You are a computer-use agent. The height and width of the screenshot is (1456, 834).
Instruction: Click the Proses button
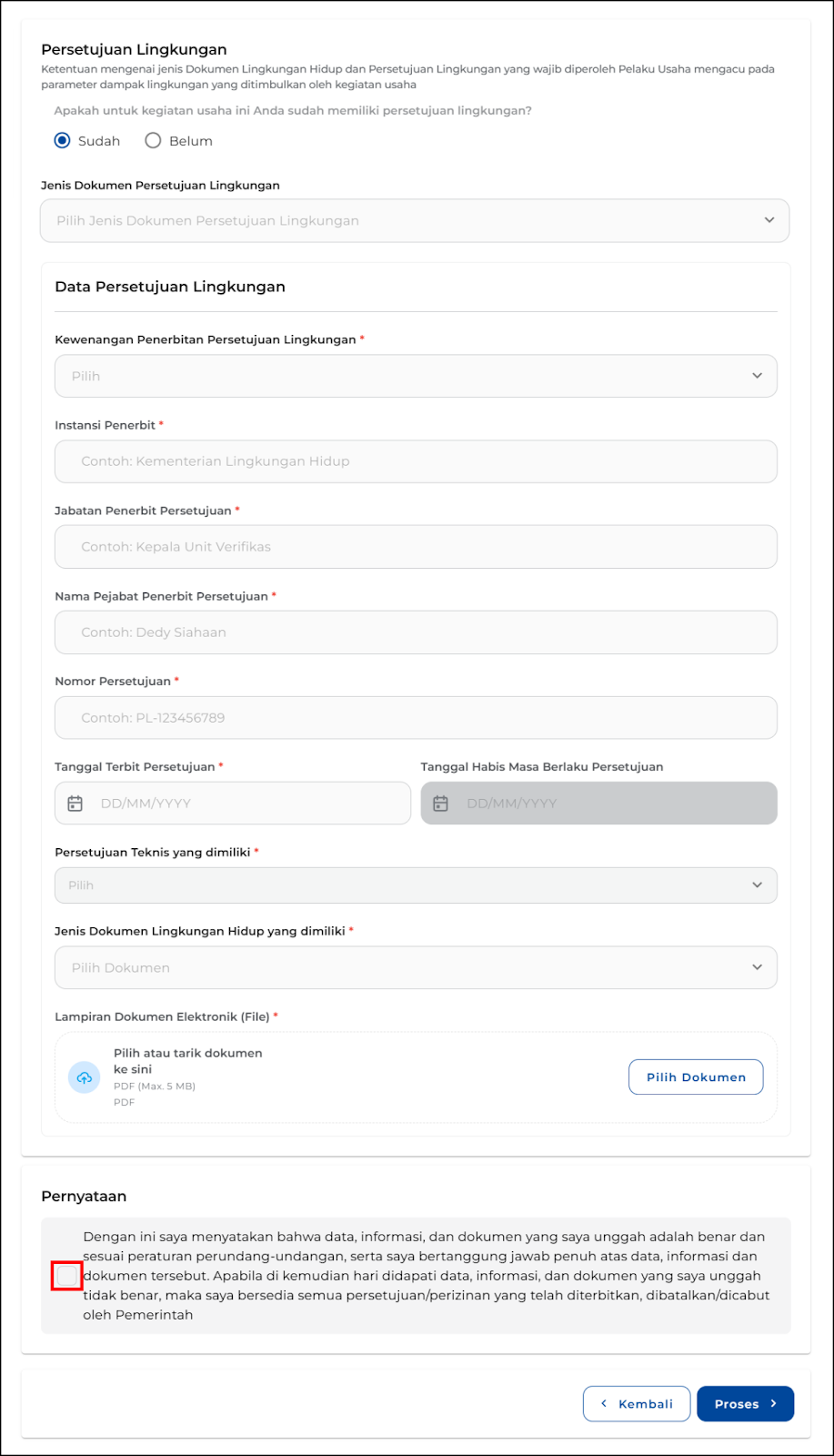744,1404
